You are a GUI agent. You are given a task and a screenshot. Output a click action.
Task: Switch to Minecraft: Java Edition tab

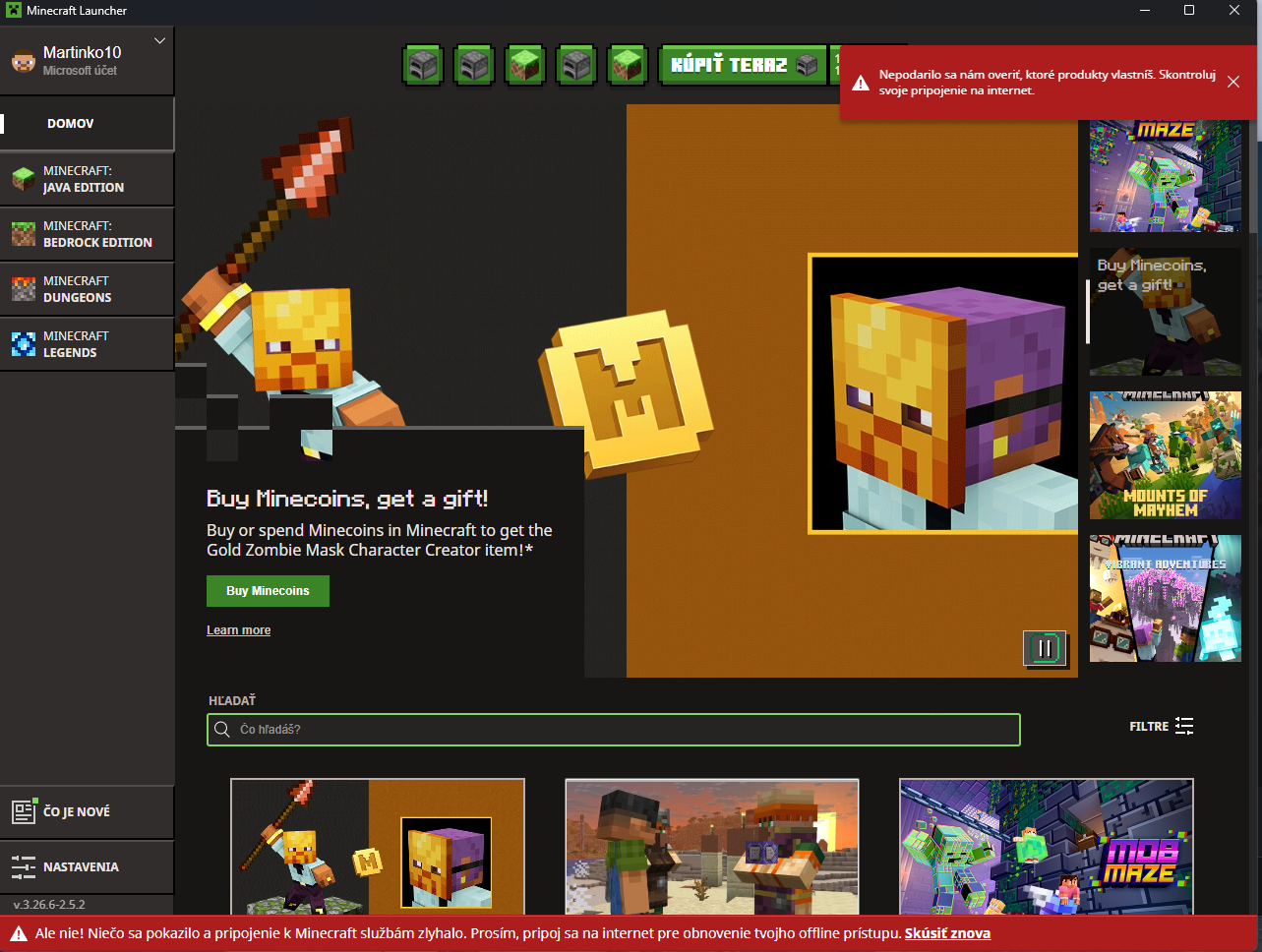click(88, 179)
